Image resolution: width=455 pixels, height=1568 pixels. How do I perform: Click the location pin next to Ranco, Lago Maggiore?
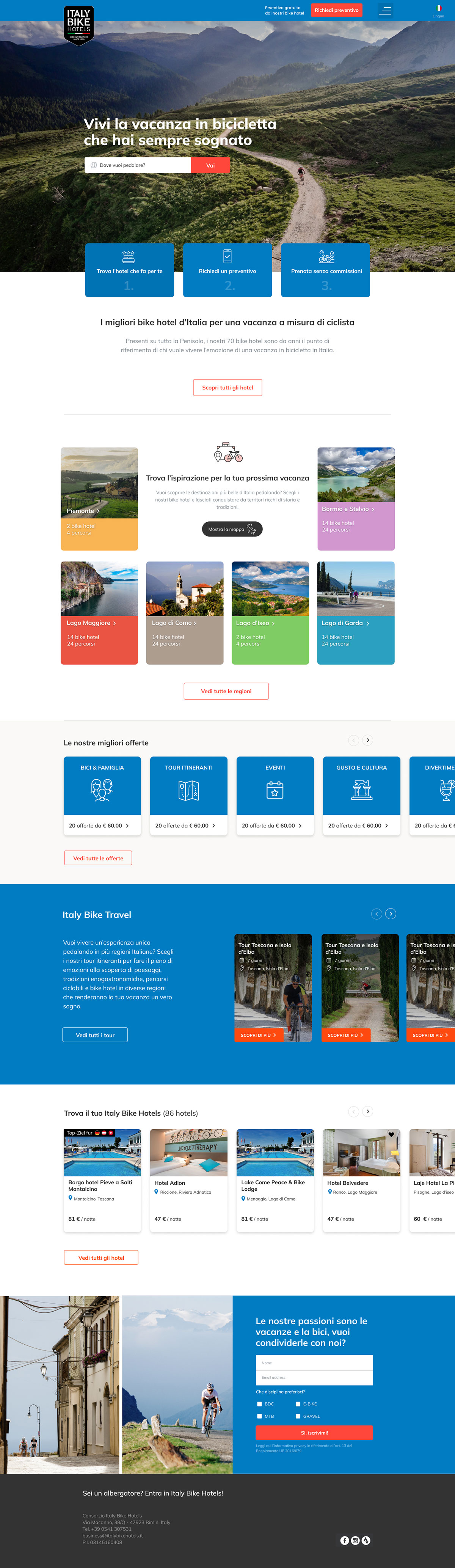pos(330,1192)
